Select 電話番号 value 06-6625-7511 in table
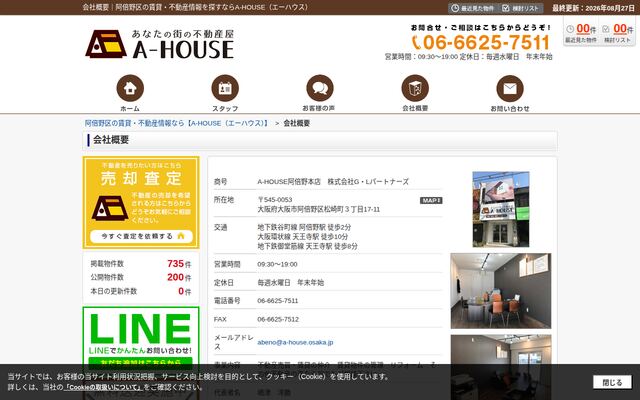640x400 pixels. 278,301
